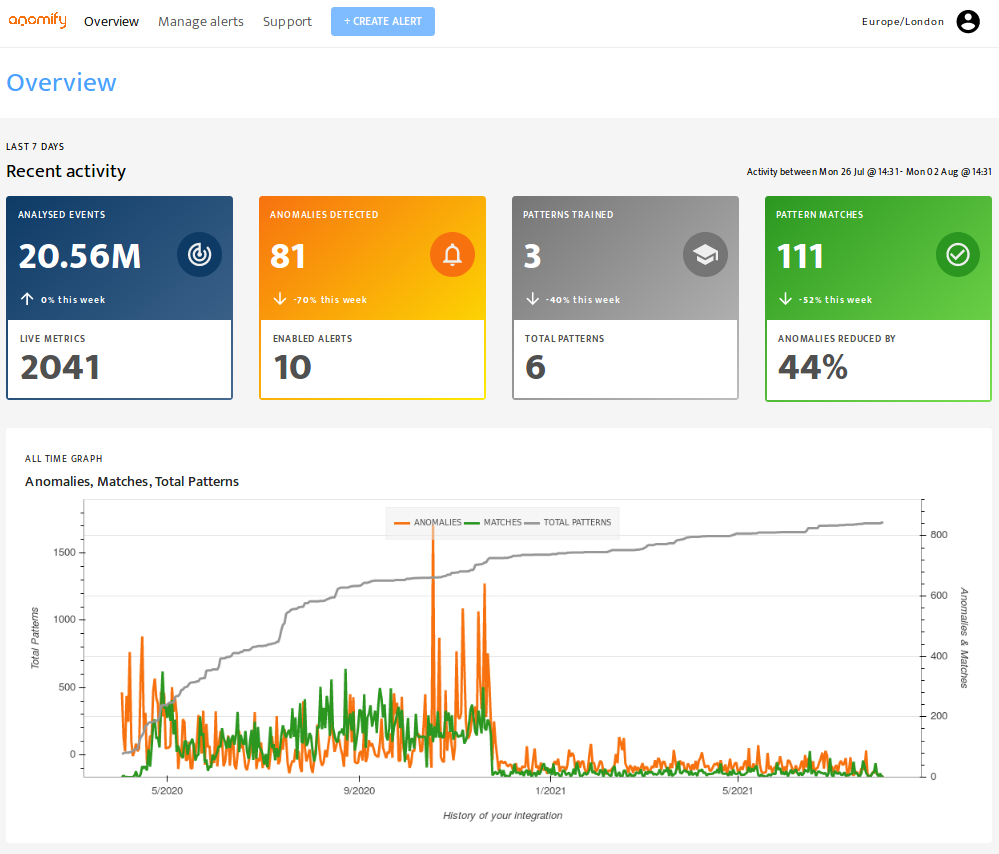Click the activity date range text
The height and width of the screenshot is (854, 999).
point(869,171)
